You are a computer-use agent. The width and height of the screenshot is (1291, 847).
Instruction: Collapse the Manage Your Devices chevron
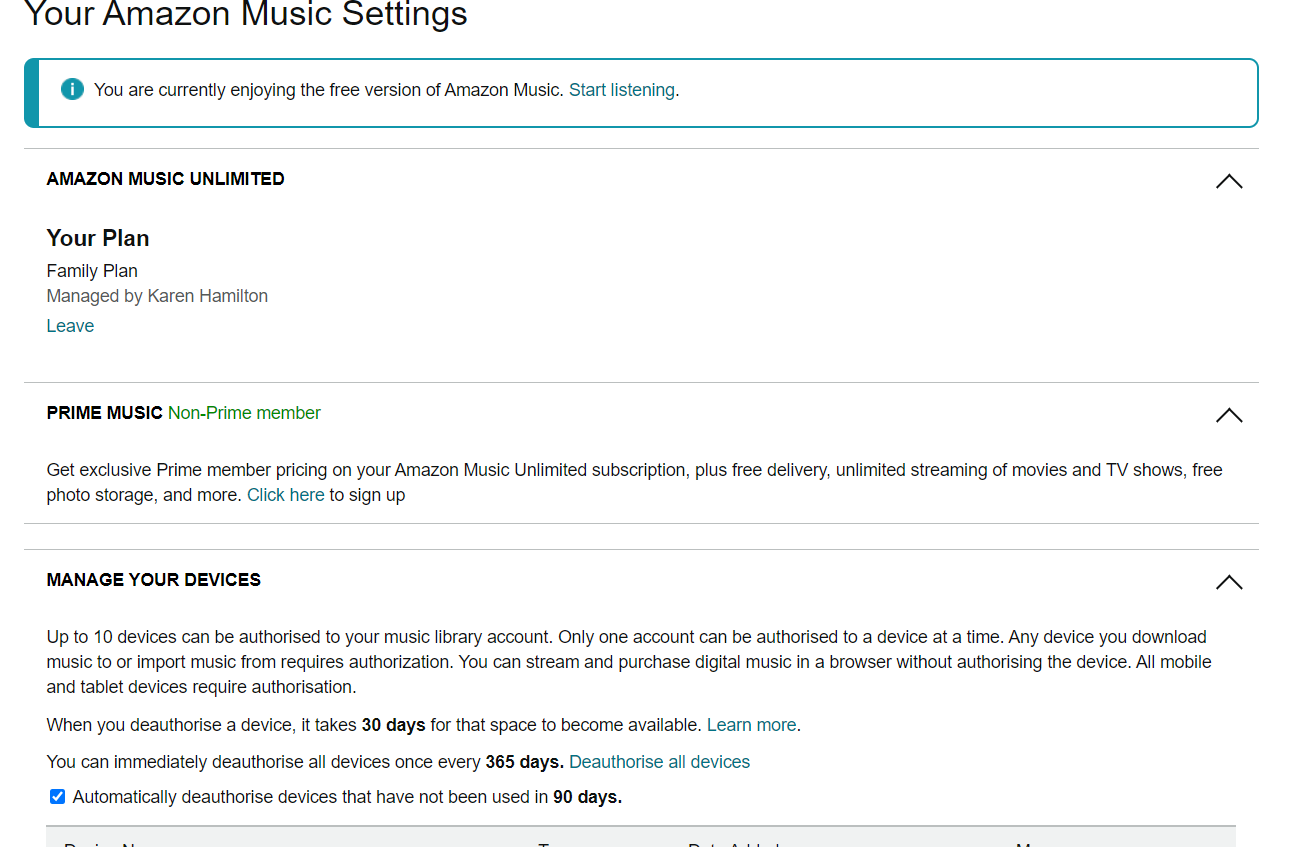1228,582
